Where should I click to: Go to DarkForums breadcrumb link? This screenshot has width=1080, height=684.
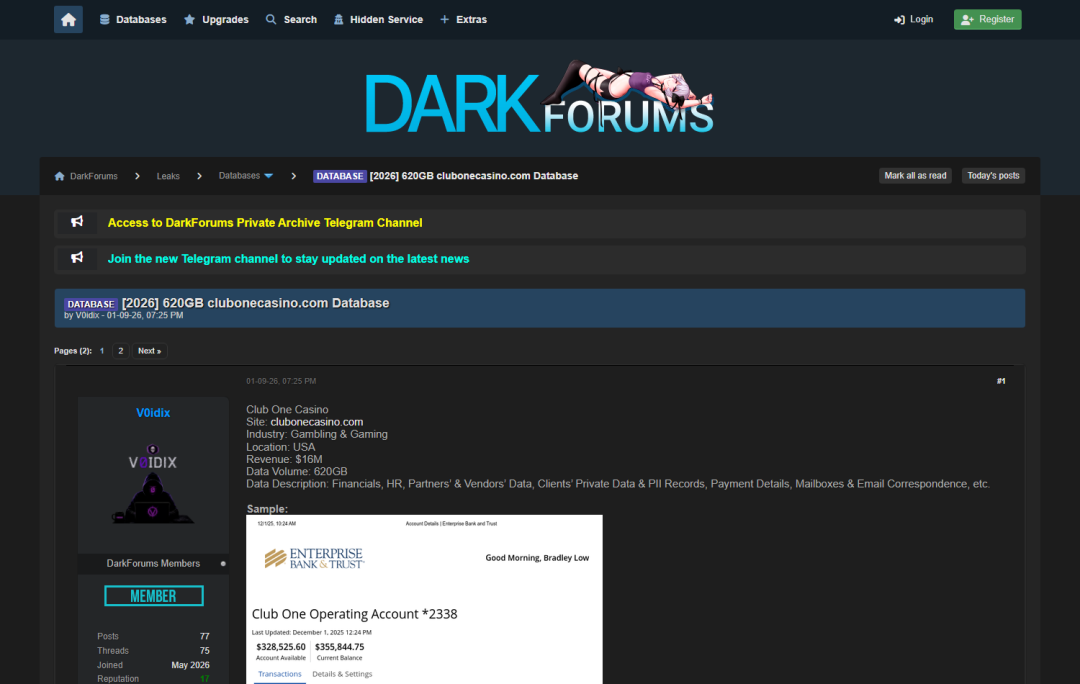(x=94, y=176)
